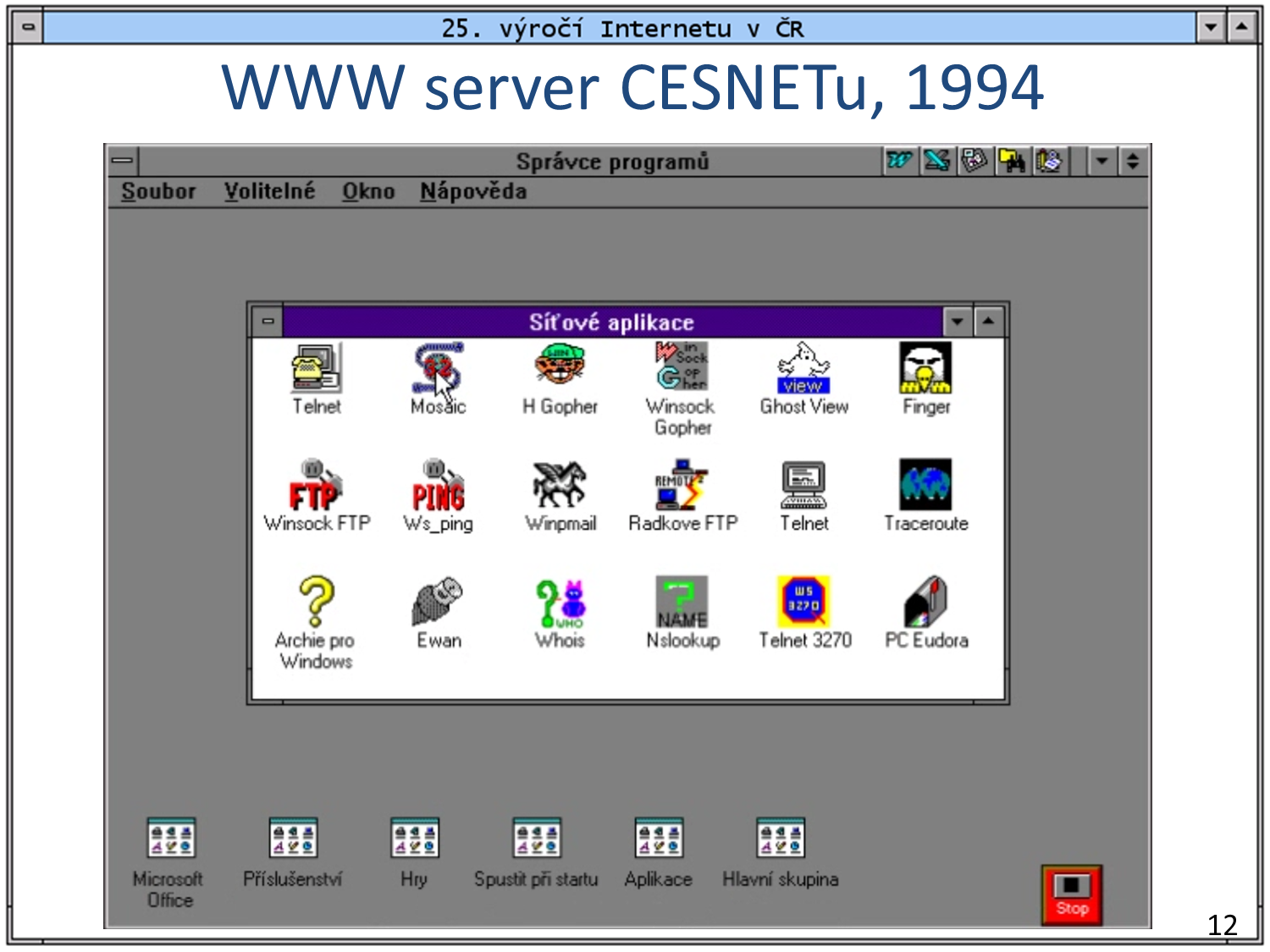Open the Hlavní skupina program group
Screen dimensions: 1270x952
pyautogui.click(x=781, y=838)
